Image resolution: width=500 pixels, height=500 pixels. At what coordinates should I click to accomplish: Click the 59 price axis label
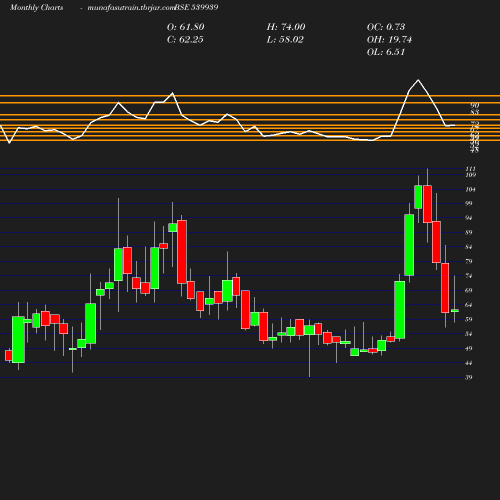click(469, 319)
